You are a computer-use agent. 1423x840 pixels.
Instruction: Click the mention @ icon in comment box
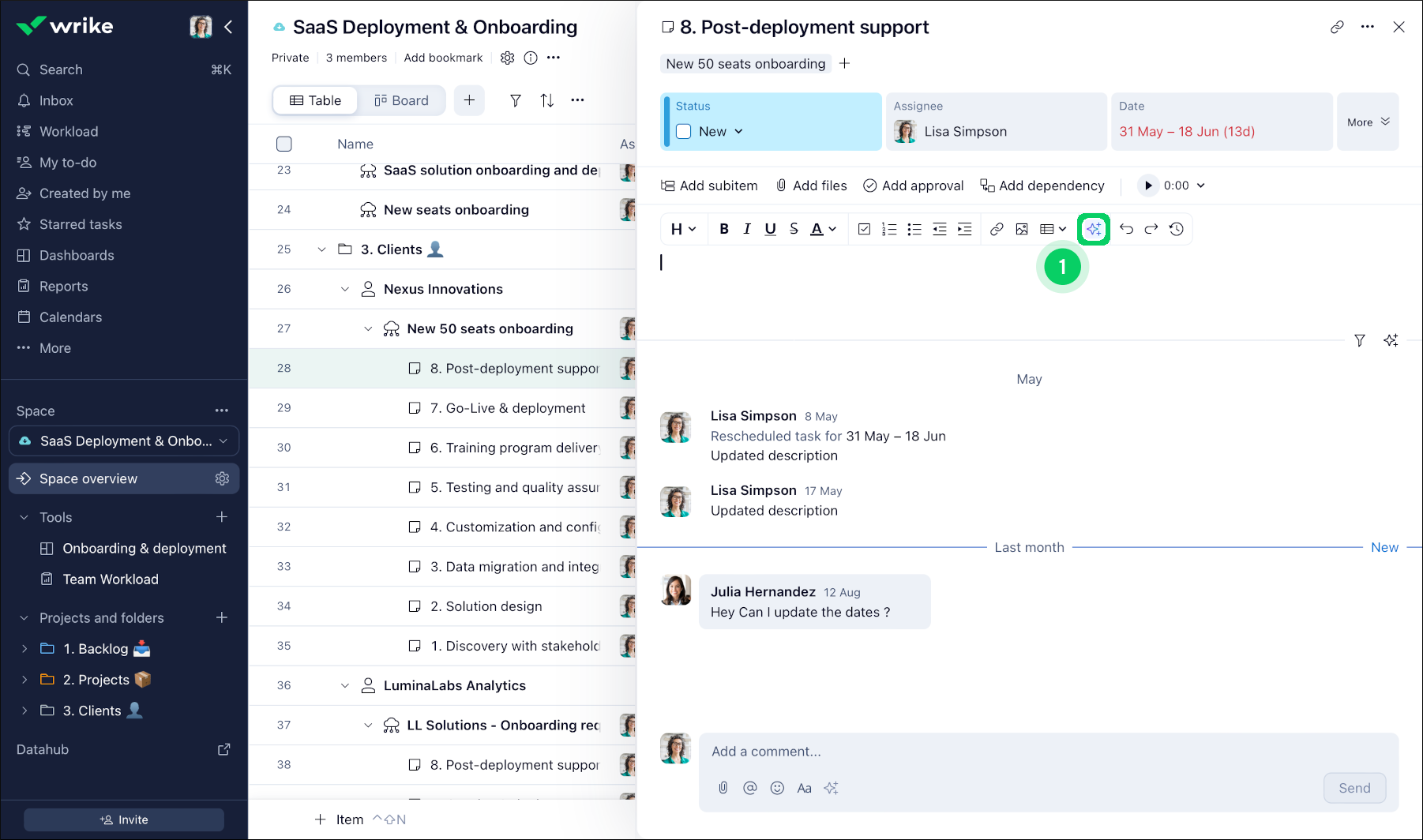pyautogui.click(x=750, y=788)
